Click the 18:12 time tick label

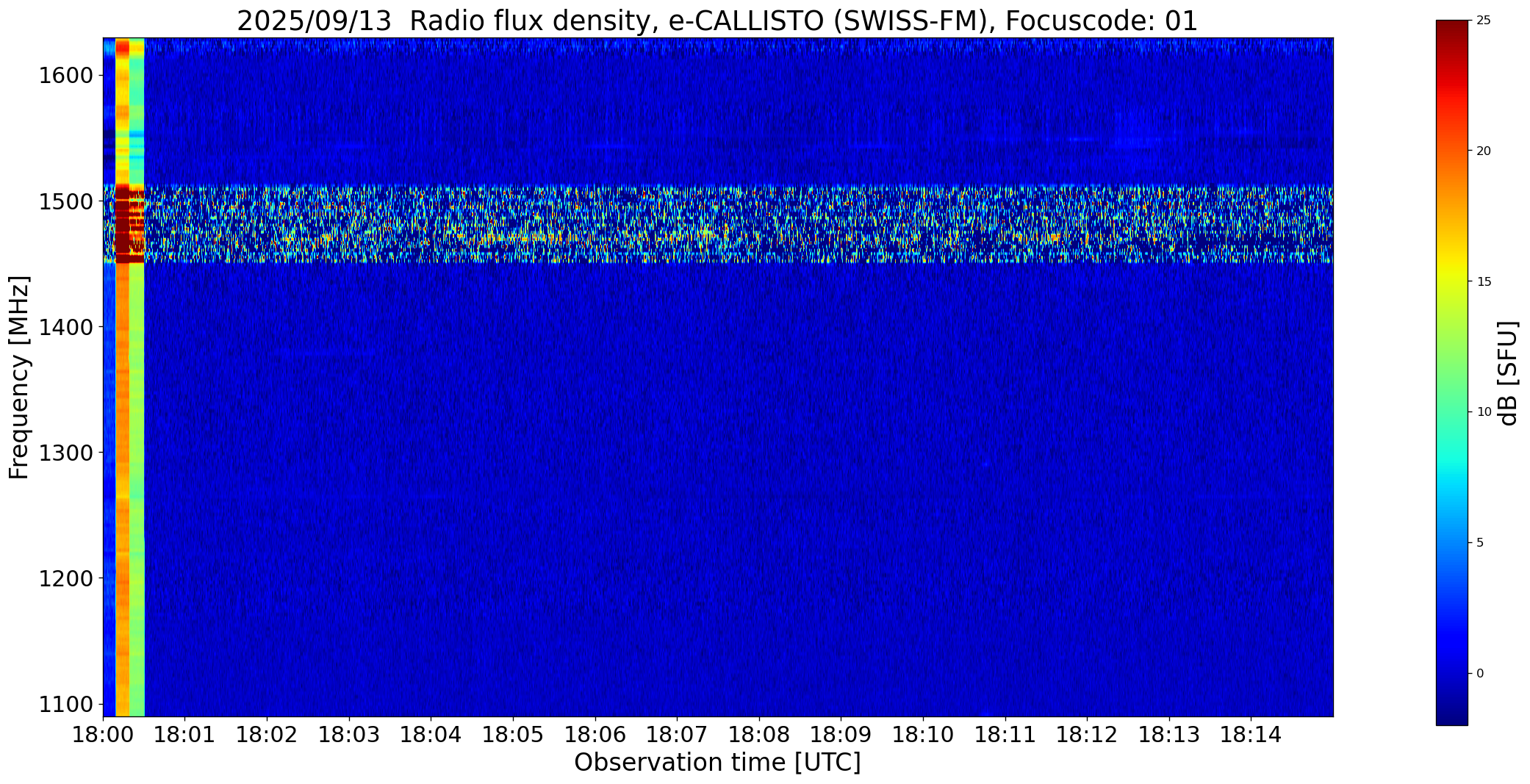coord(1087,734)
